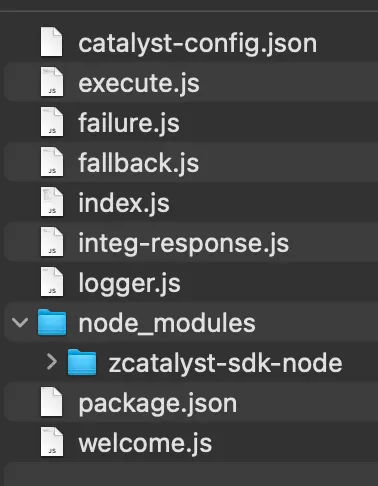Click the failure.js file icon
The width and height of the screenshot is (378, 486).
tap(52, 122)
